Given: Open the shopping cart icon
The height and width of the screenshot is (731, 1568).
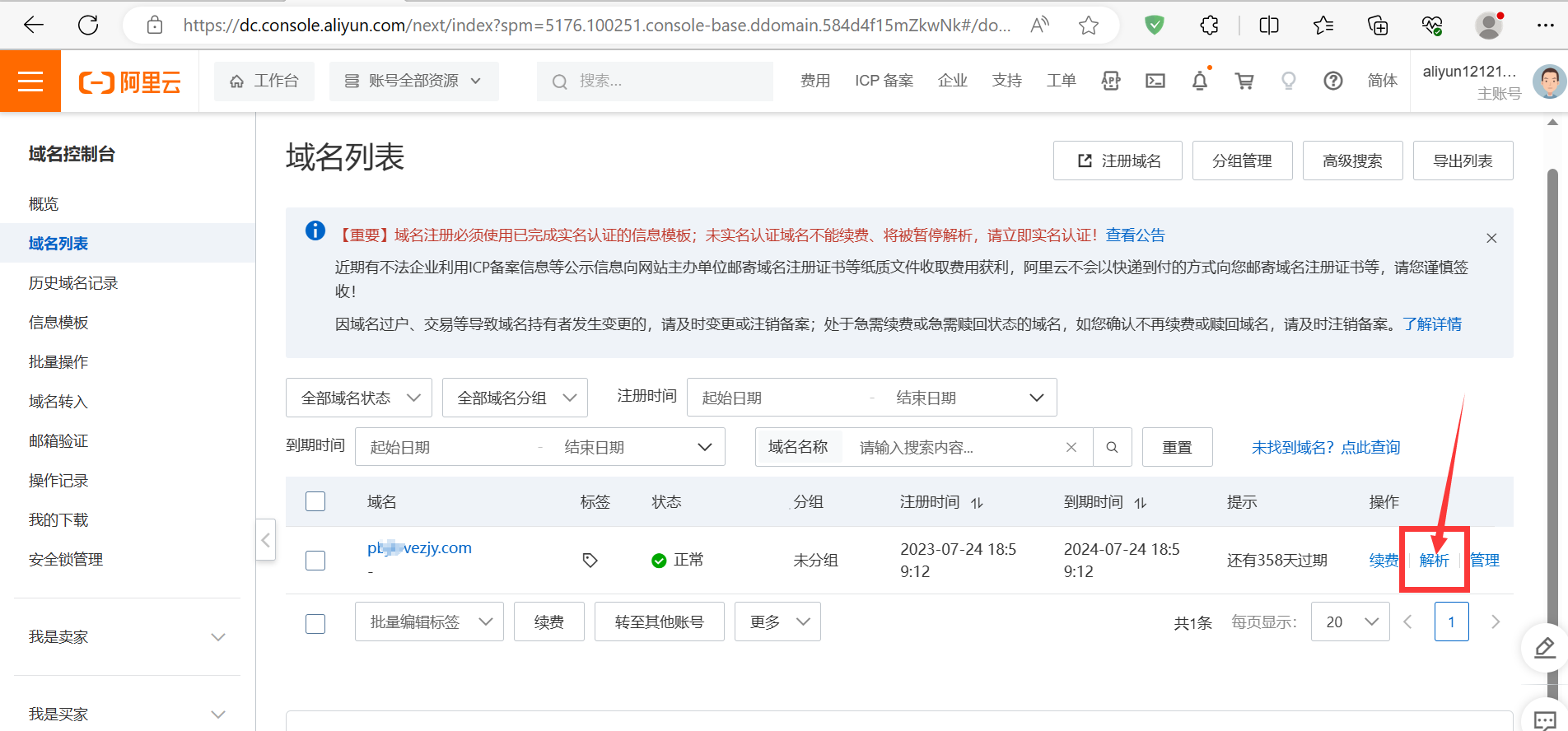Looking at the screenshot, I should tap(1244, 81).
